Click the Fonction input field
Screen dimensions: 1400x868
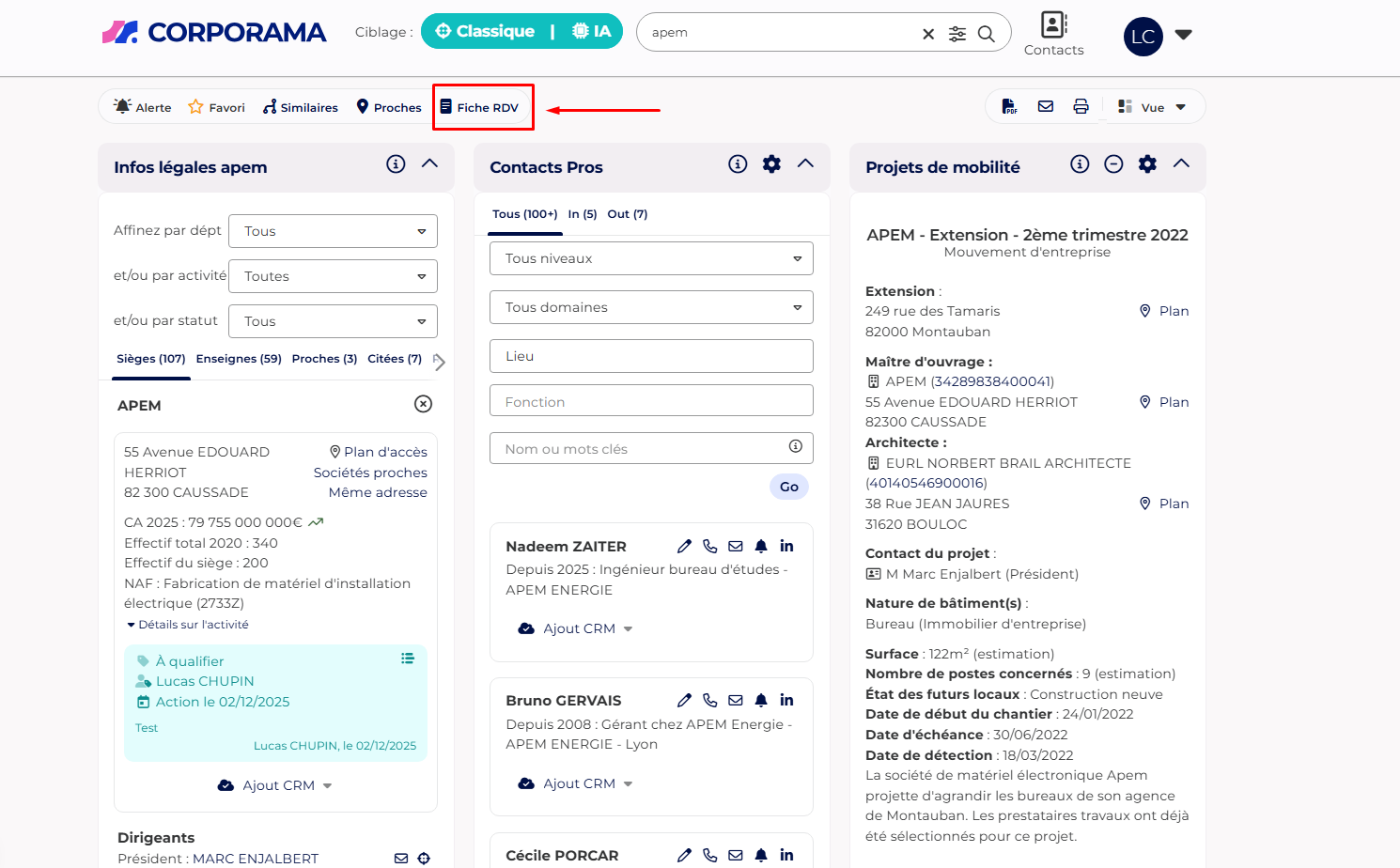coord(651,401)
